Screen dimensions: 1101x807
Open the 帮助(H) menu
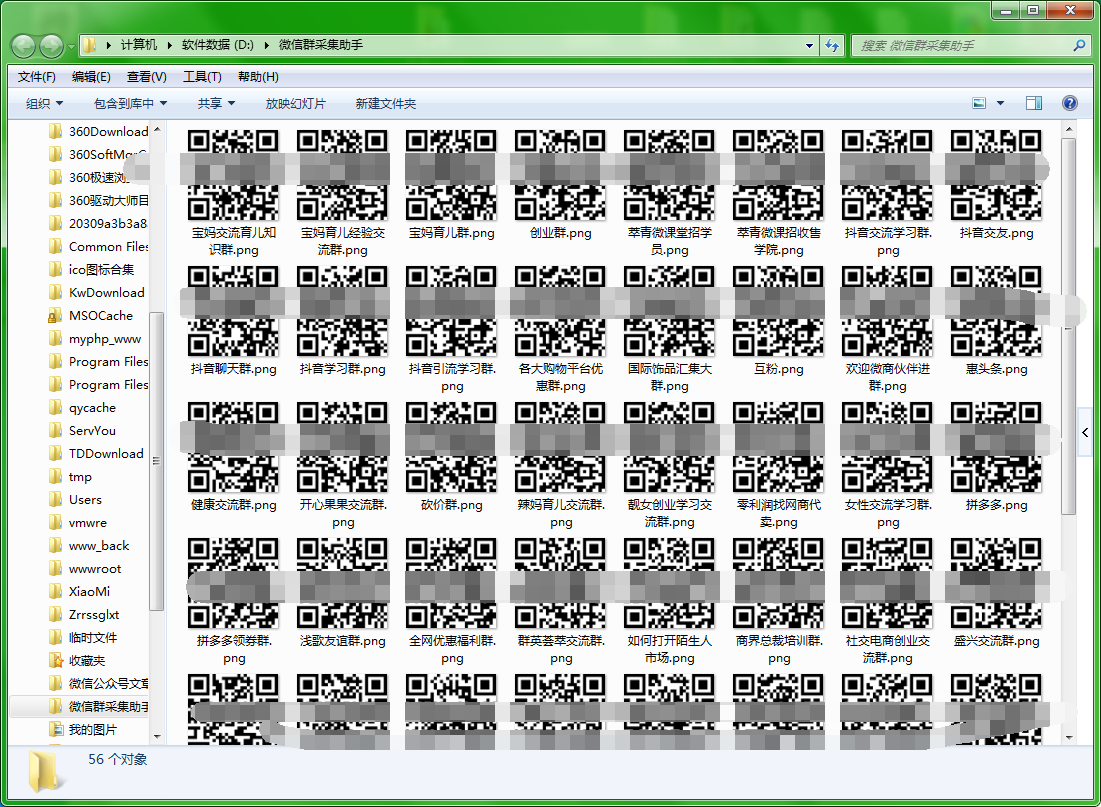pos(258,77)
